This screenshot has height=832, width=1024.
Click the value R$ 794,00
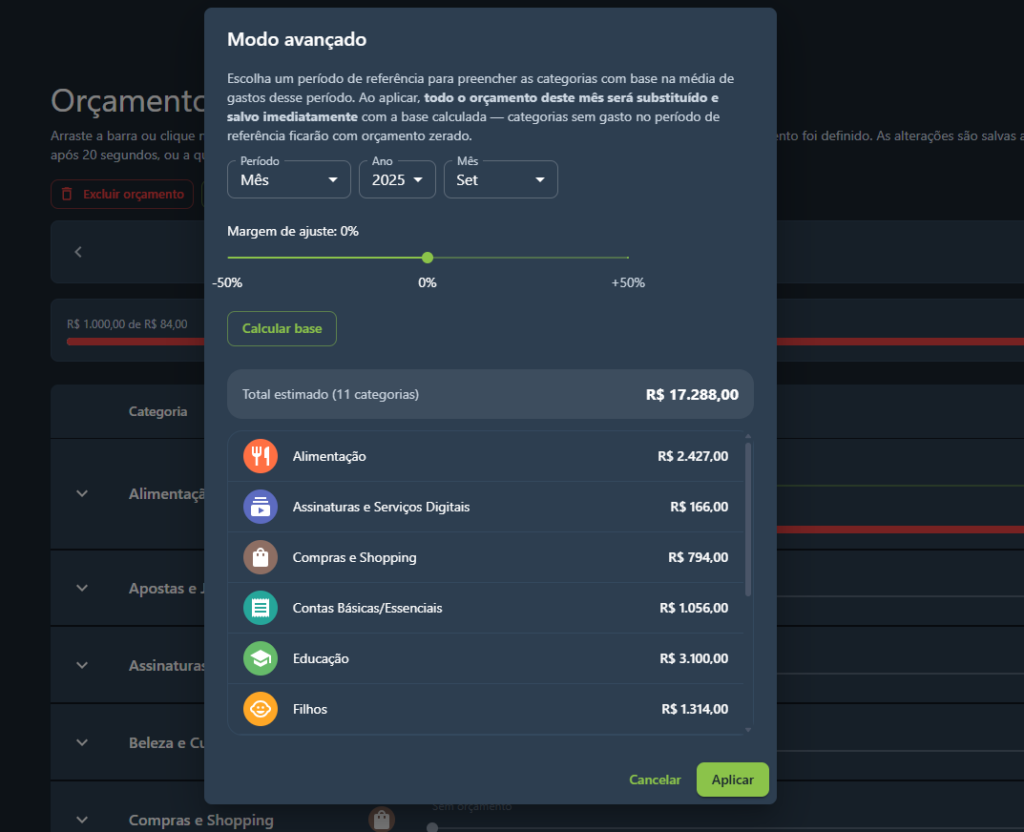(697, 558)
